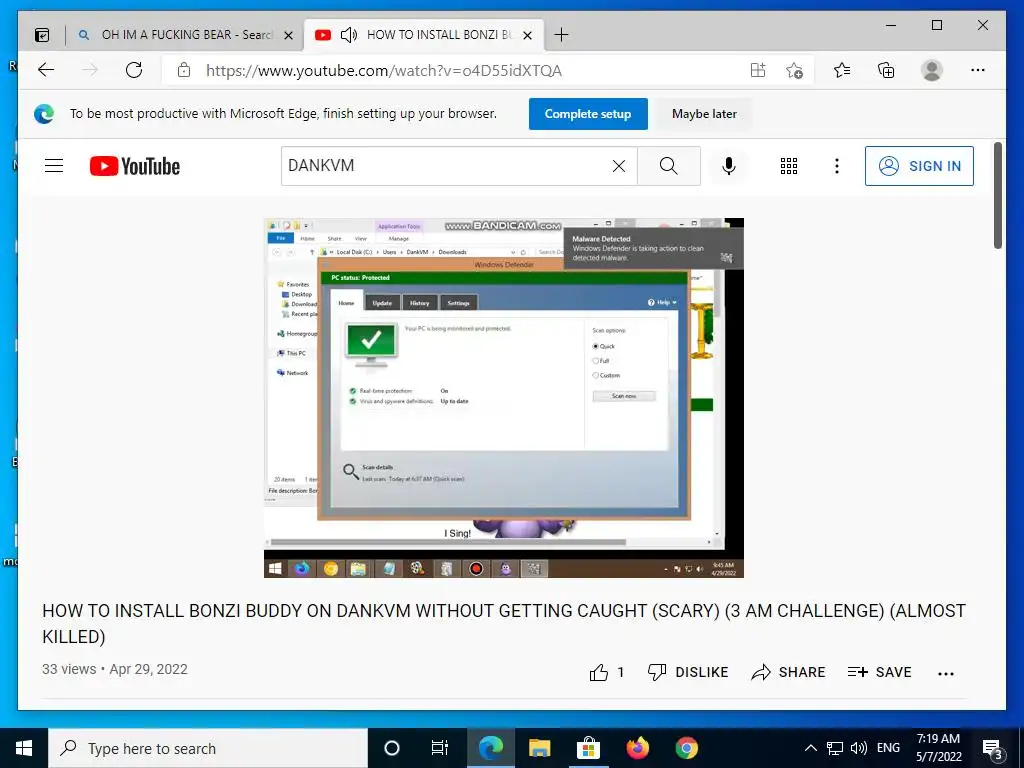The width and height of the screenshot is (1024, 768).
Task: Switch to the HOW TO INSTALL BONZI tab
Action: coord(424,35)
